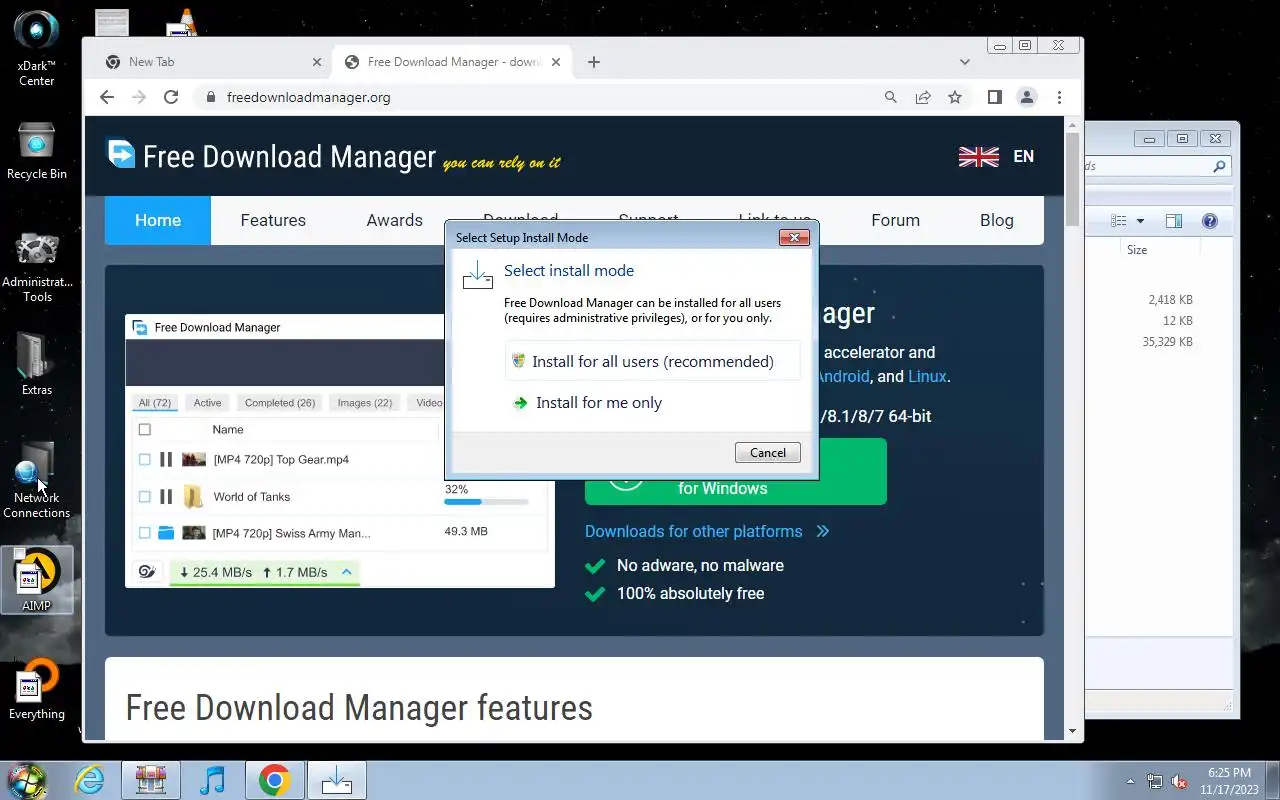Open Chrome three-dot menu
1280x800 pixels.
(x=1059, y=97)
